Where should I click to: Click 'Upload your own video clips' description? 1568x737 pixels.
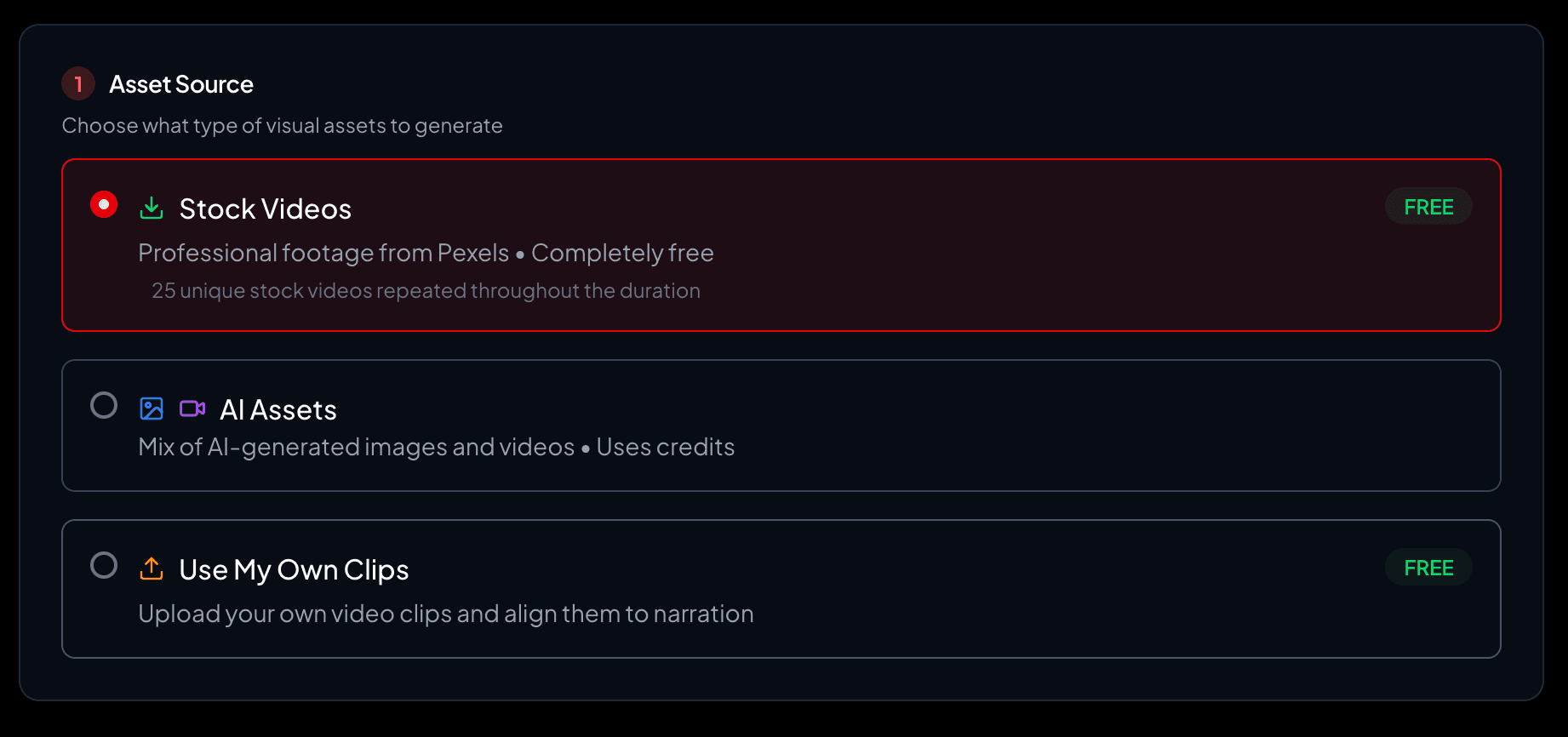[445, 614]
